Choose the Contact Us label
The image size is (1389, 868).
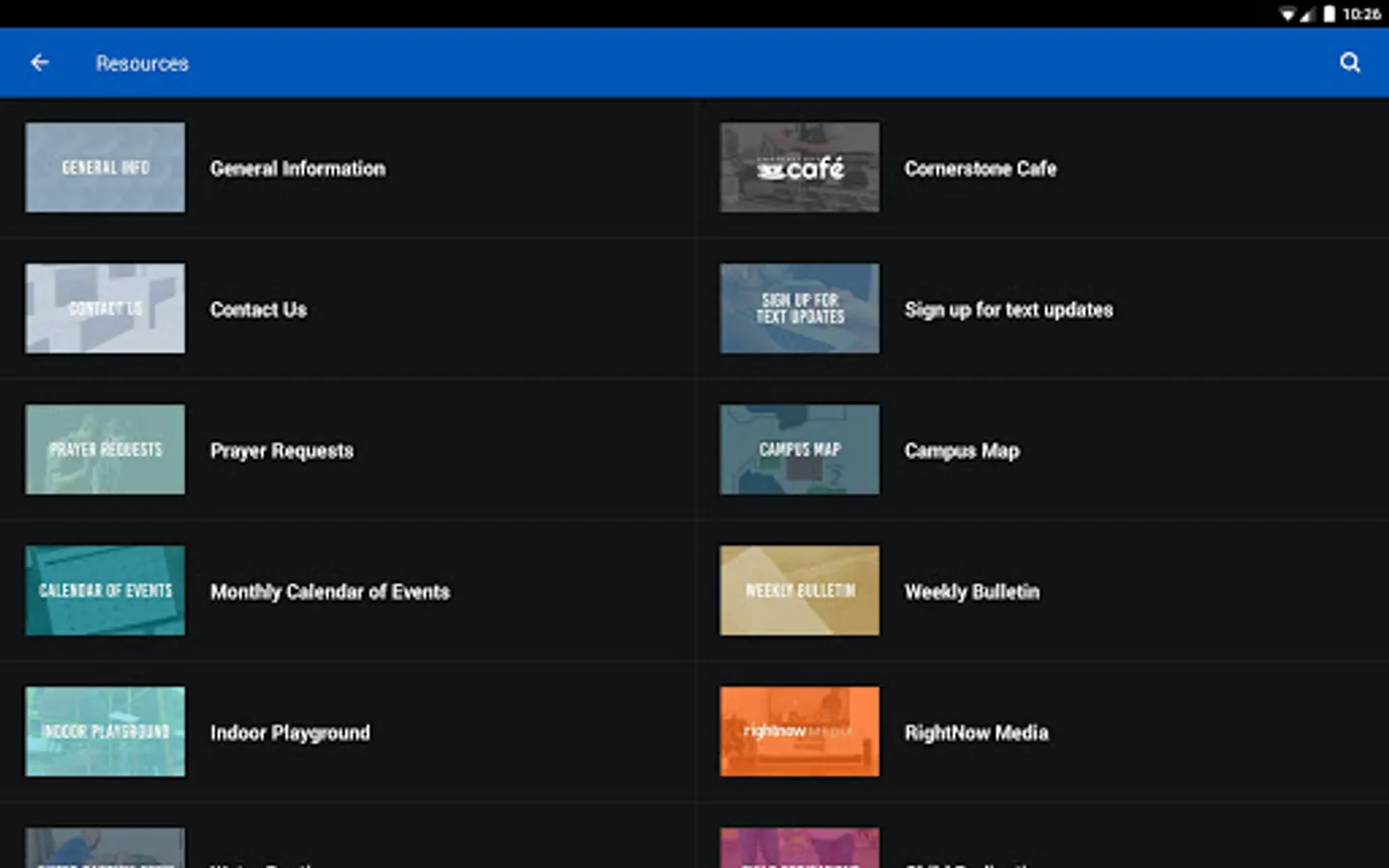click(x=259, y=310)
